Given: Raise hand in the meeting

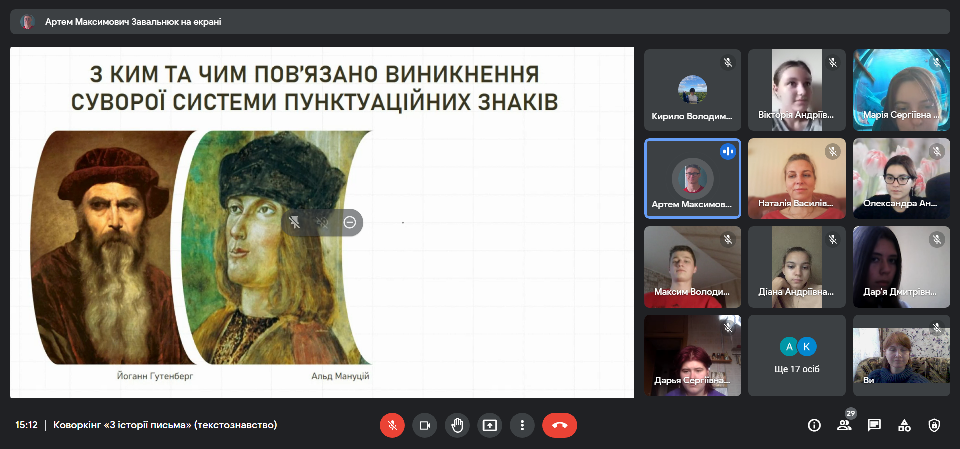Looking at the screenshot, I should tap(457, 425).
